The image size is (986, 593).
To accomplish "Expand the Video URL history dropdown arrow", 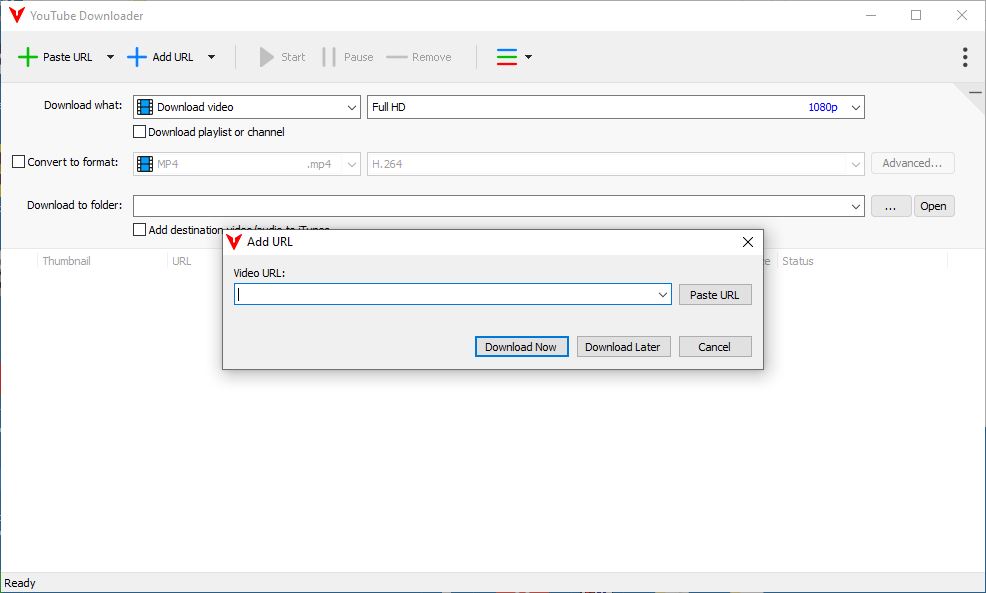I will click(x=663, y=294).
